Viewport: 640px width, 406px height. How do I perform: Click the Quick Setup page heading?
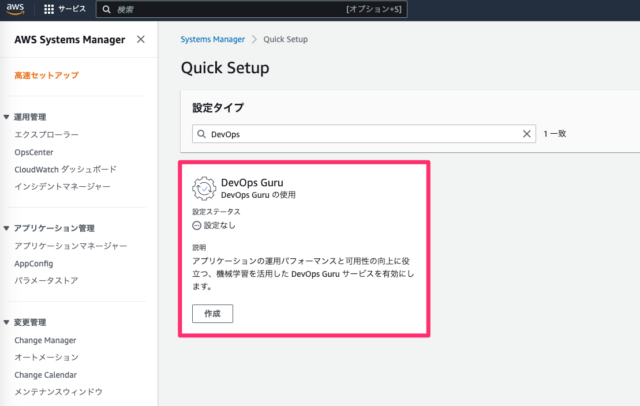point(225,68)
